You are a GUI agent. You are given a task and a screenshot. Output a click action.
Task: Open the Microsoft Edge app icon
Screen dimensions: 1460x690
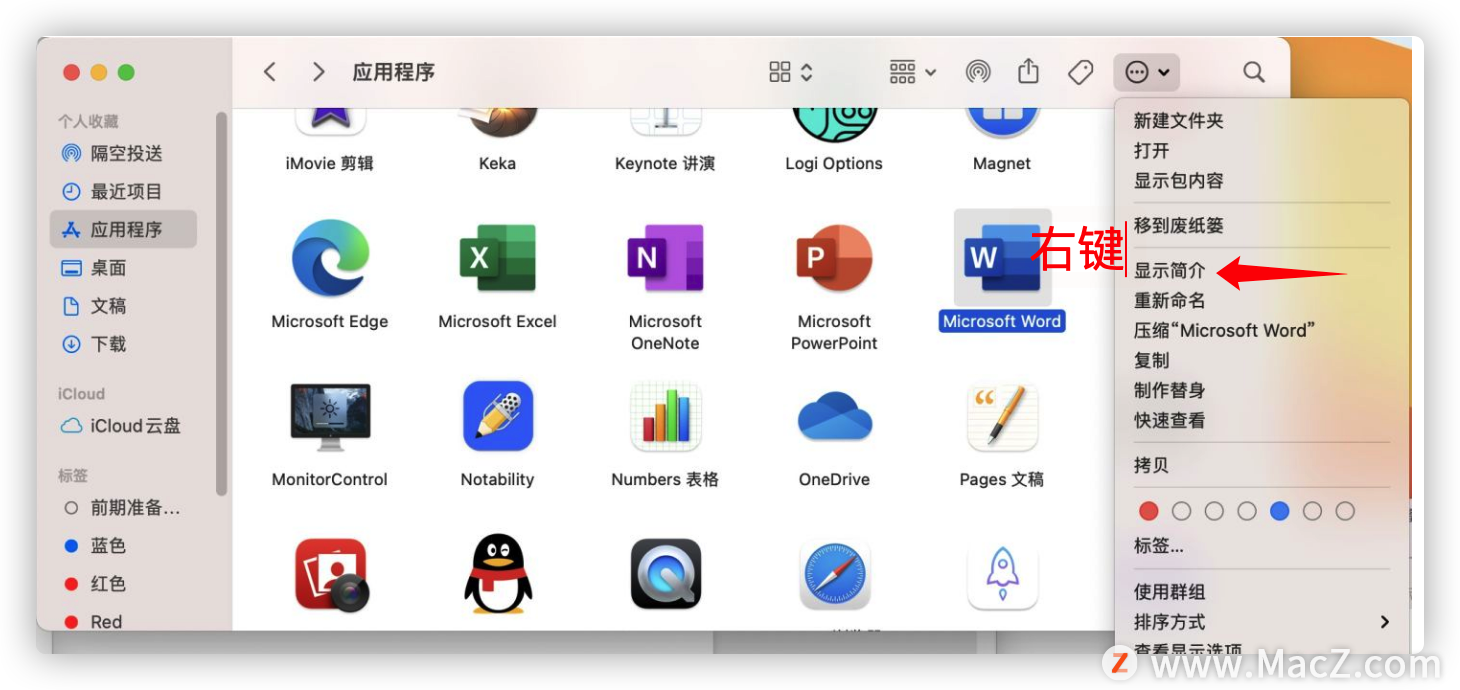click(329, 258)
